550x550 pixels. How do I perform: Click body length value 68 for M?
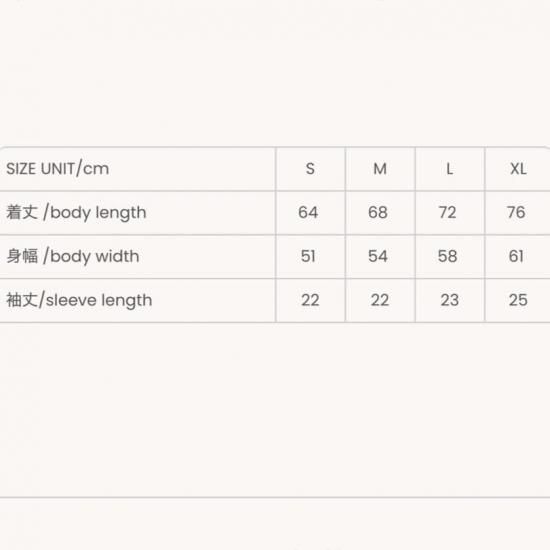tap(378, 212)
